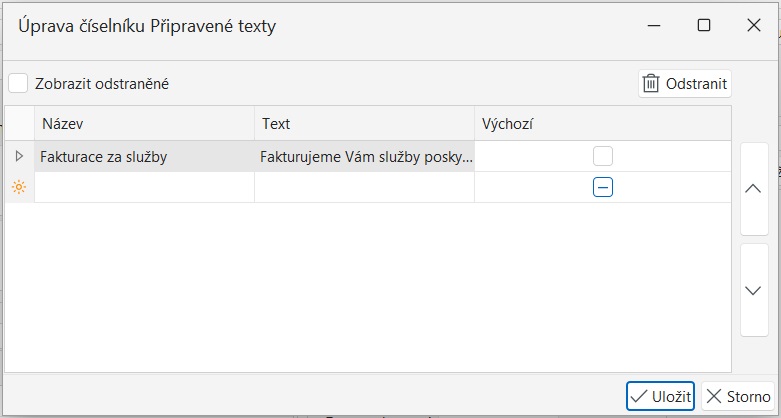Click the Text column header
This screenshot has width=781, height=418.
[x=364, y=123]
